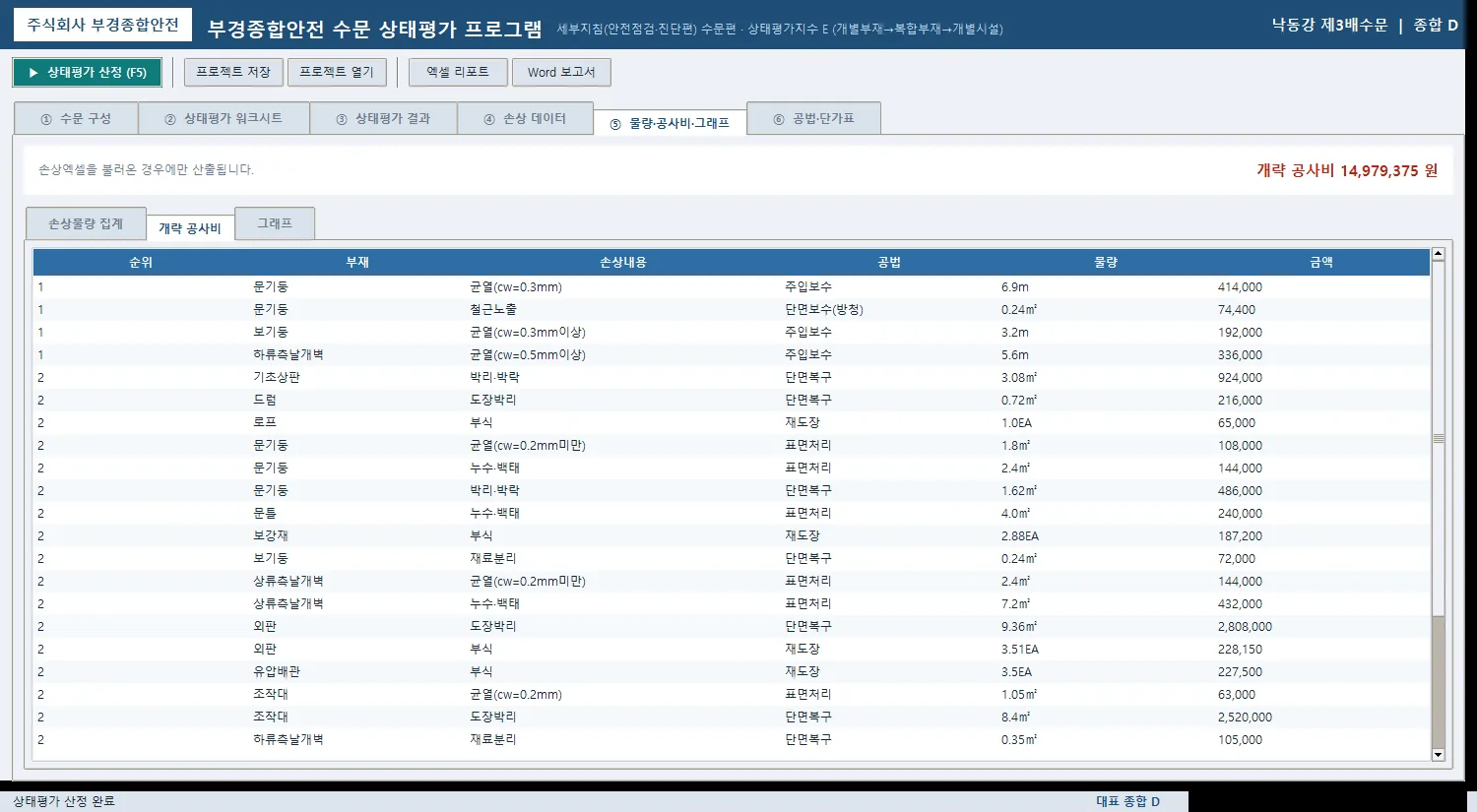Click the 낙동강 제3배수문 | 종합 D header label
This screenshot has width=1477, height=812.
[x=1365, y=25]
